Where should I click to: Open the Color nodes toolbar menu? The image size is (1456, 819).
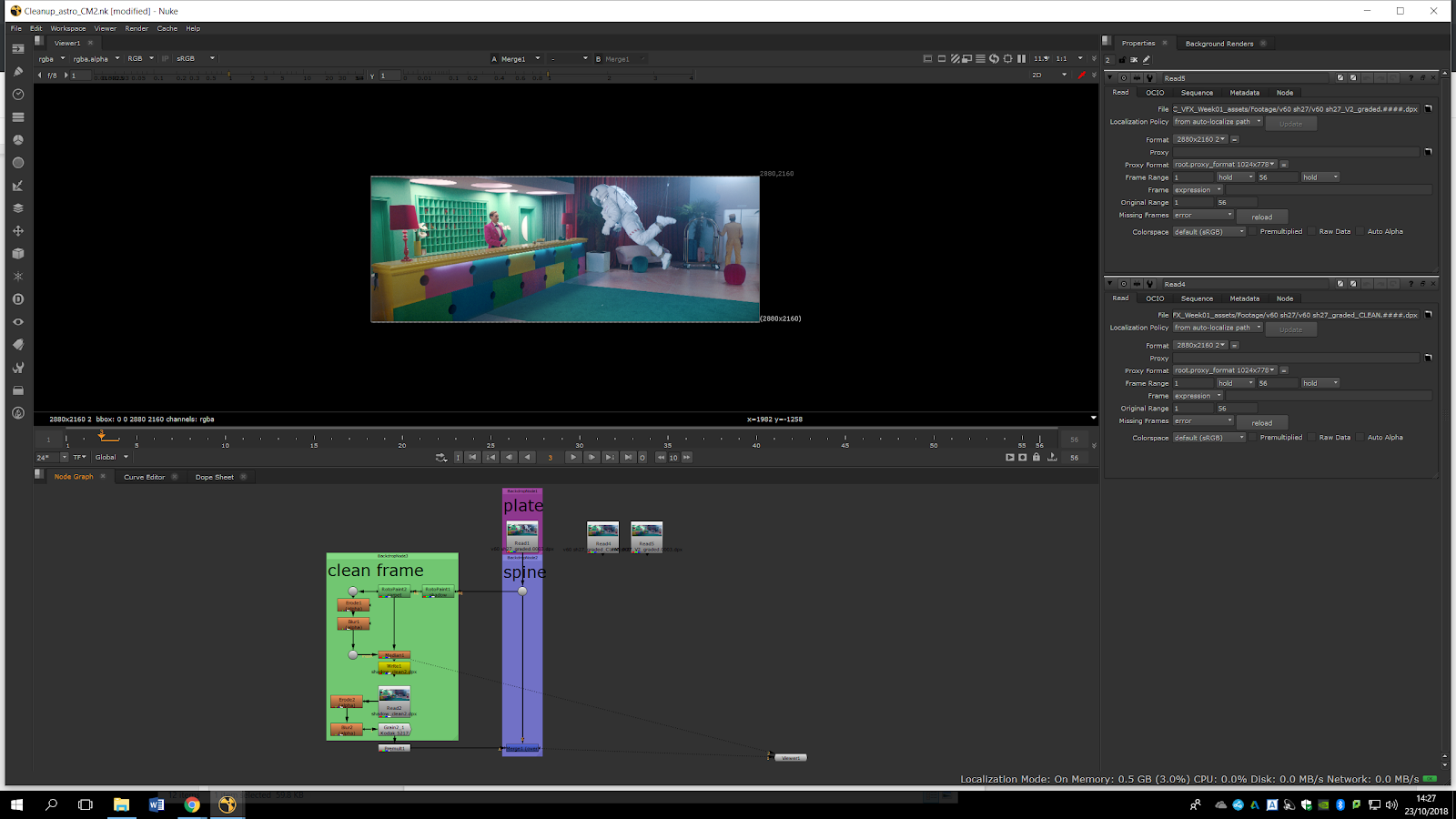click(x=17, y=140)
